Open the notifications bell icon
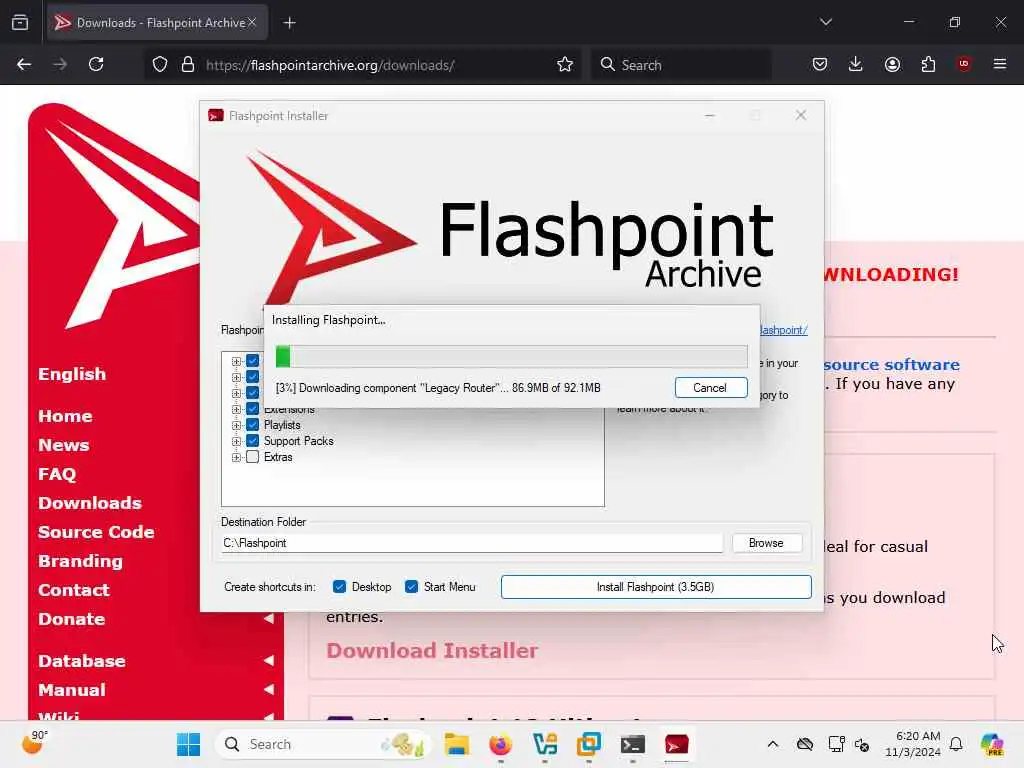1024x768 pixels. coord(956,744)
